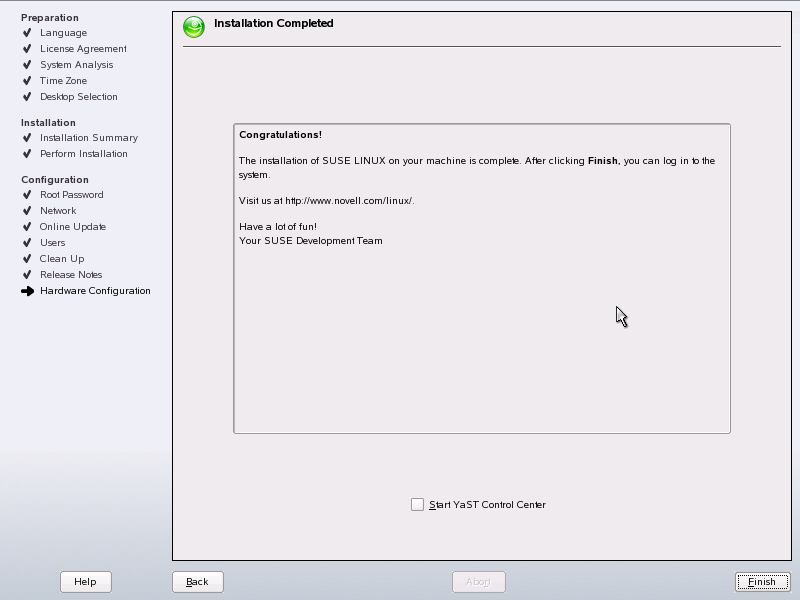Viewport: 800px width, 600px height.
Task: Enable the Start YaST Control Center checkbox
Action: (417, 505)
